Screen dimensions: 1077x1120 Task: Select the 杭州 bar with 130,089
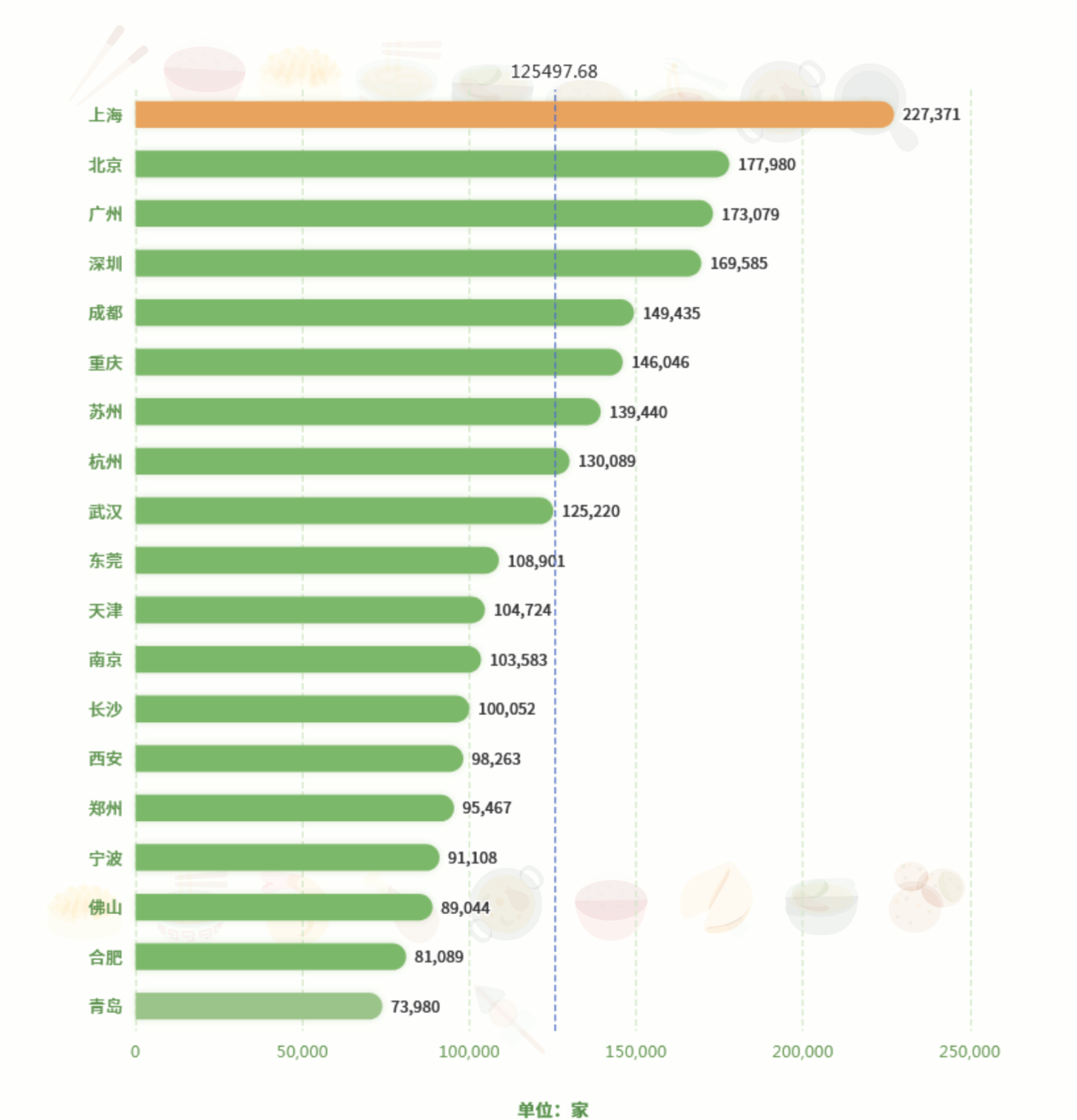[x=352, y=462]
